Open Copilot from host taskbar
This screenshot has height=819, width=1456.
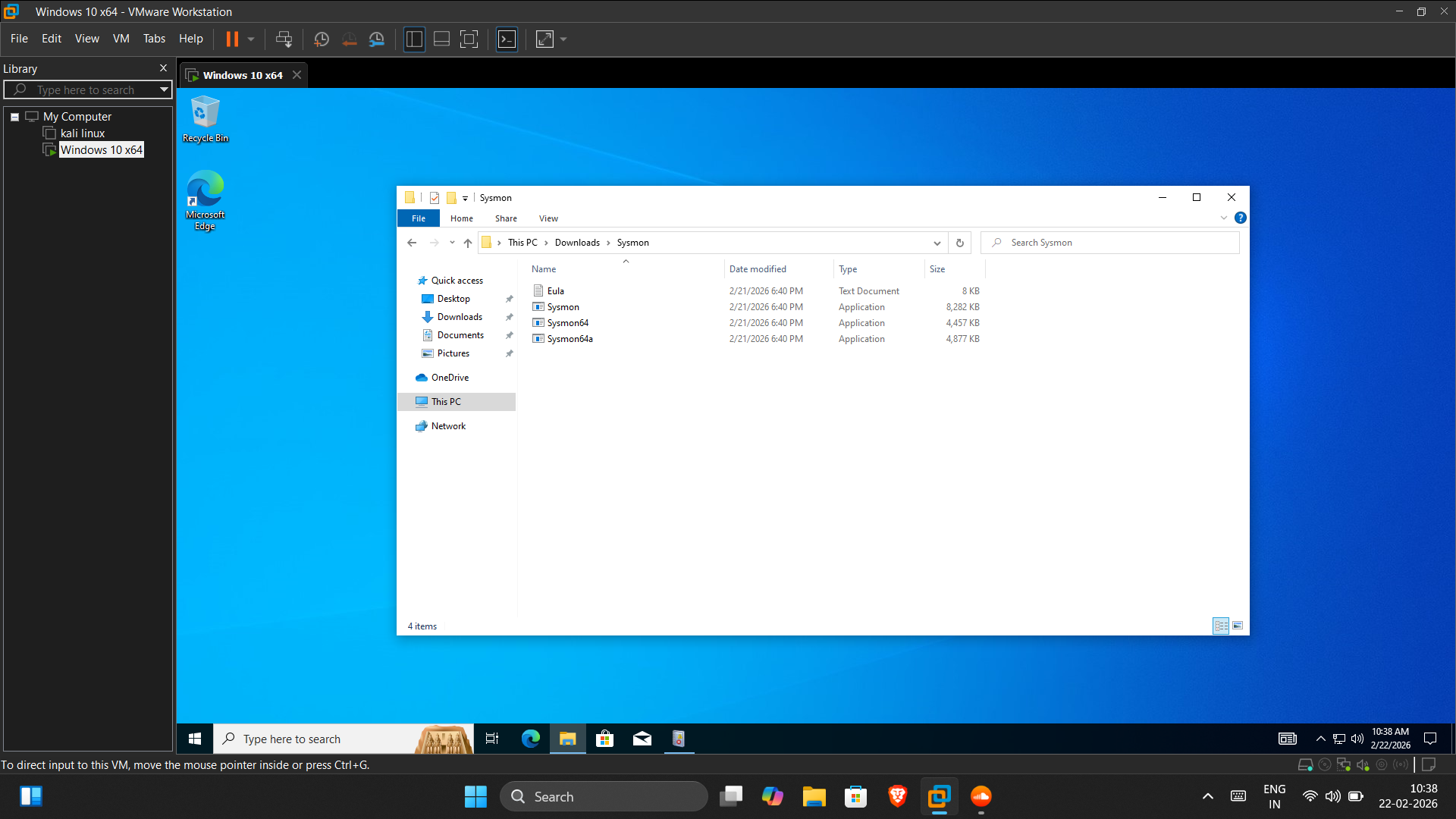773,796
